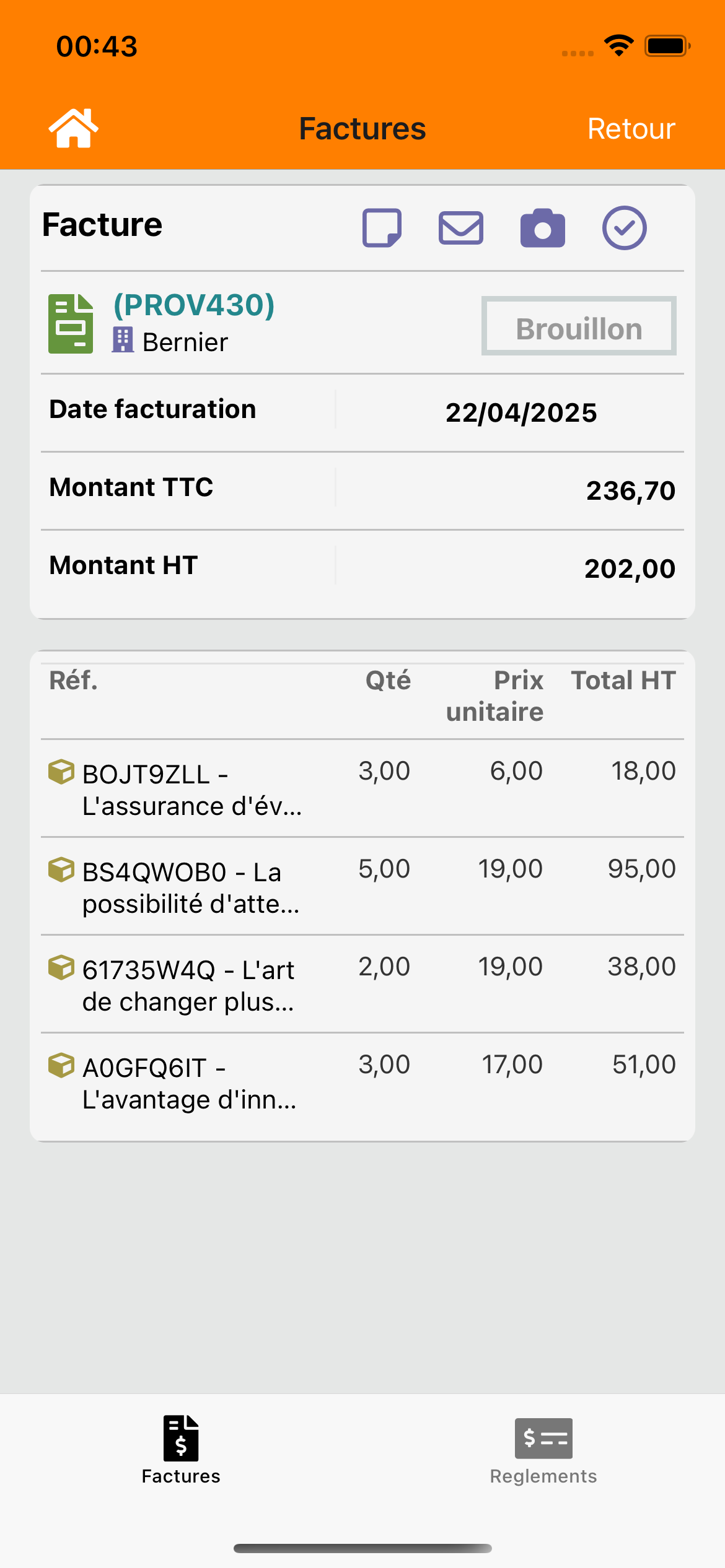
Task: Tap the Montant TTC value 236,70
Action: coord(630,490)
